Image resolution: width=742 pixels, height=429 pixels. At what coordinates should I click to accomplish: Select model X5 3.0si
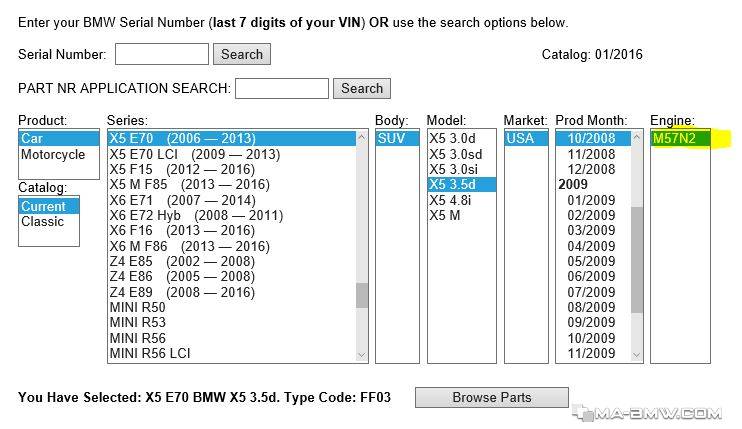pyautogui.click(x=461, y=169)
